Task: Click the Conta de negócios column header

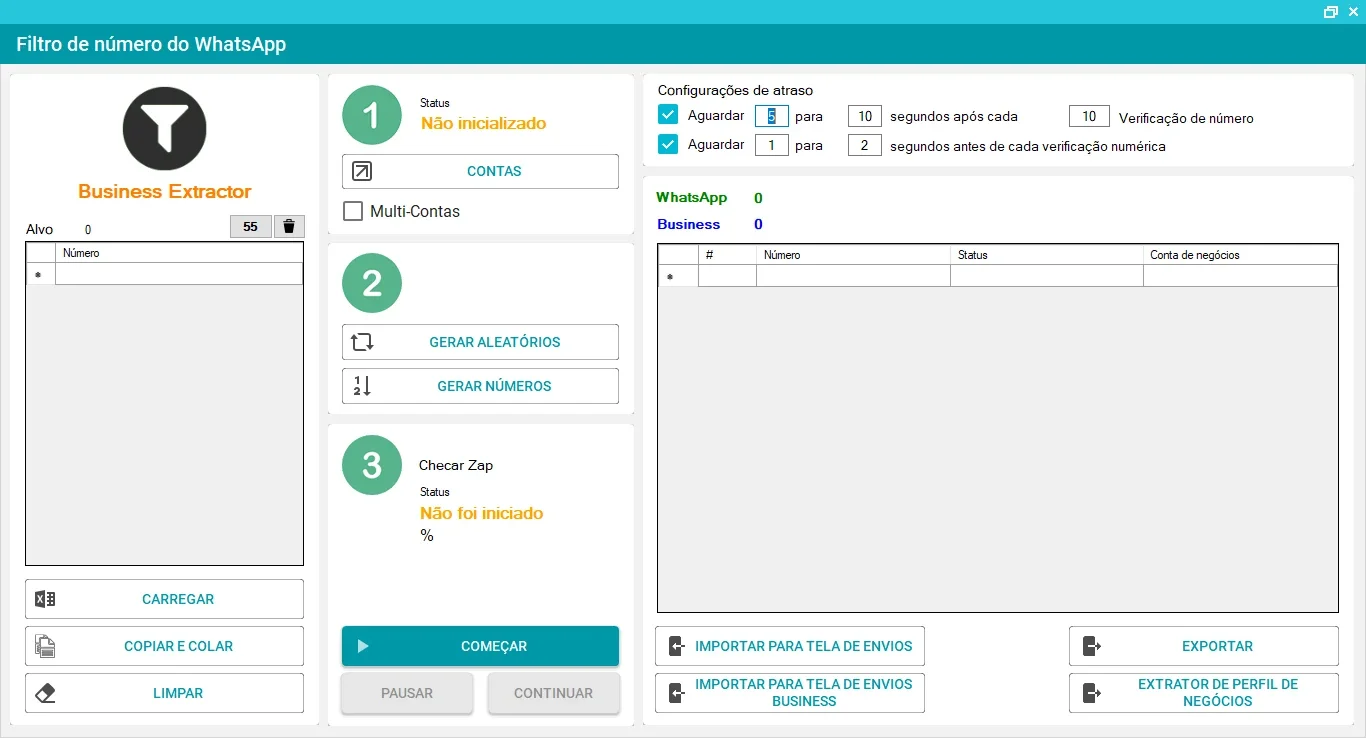Action: pos(1240,255)
